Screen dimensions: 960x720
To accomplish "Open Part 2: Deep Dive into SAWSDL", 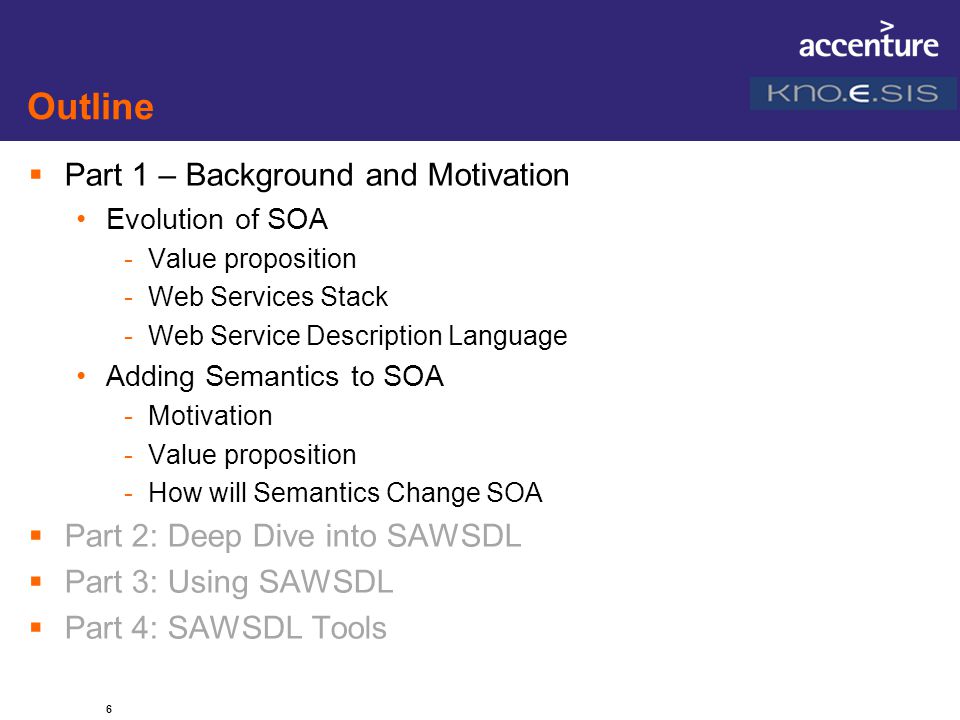I will 293,536.
